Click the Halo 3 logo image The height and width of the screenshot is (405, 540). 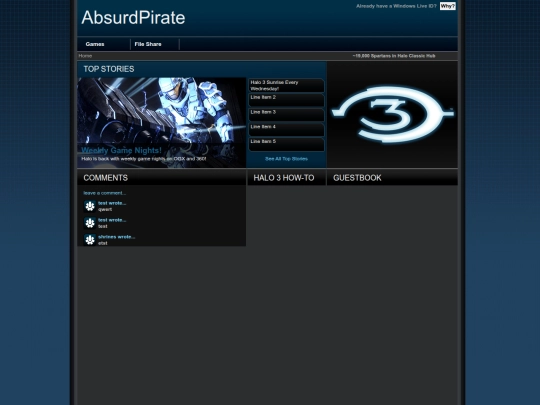click(393, 115)
